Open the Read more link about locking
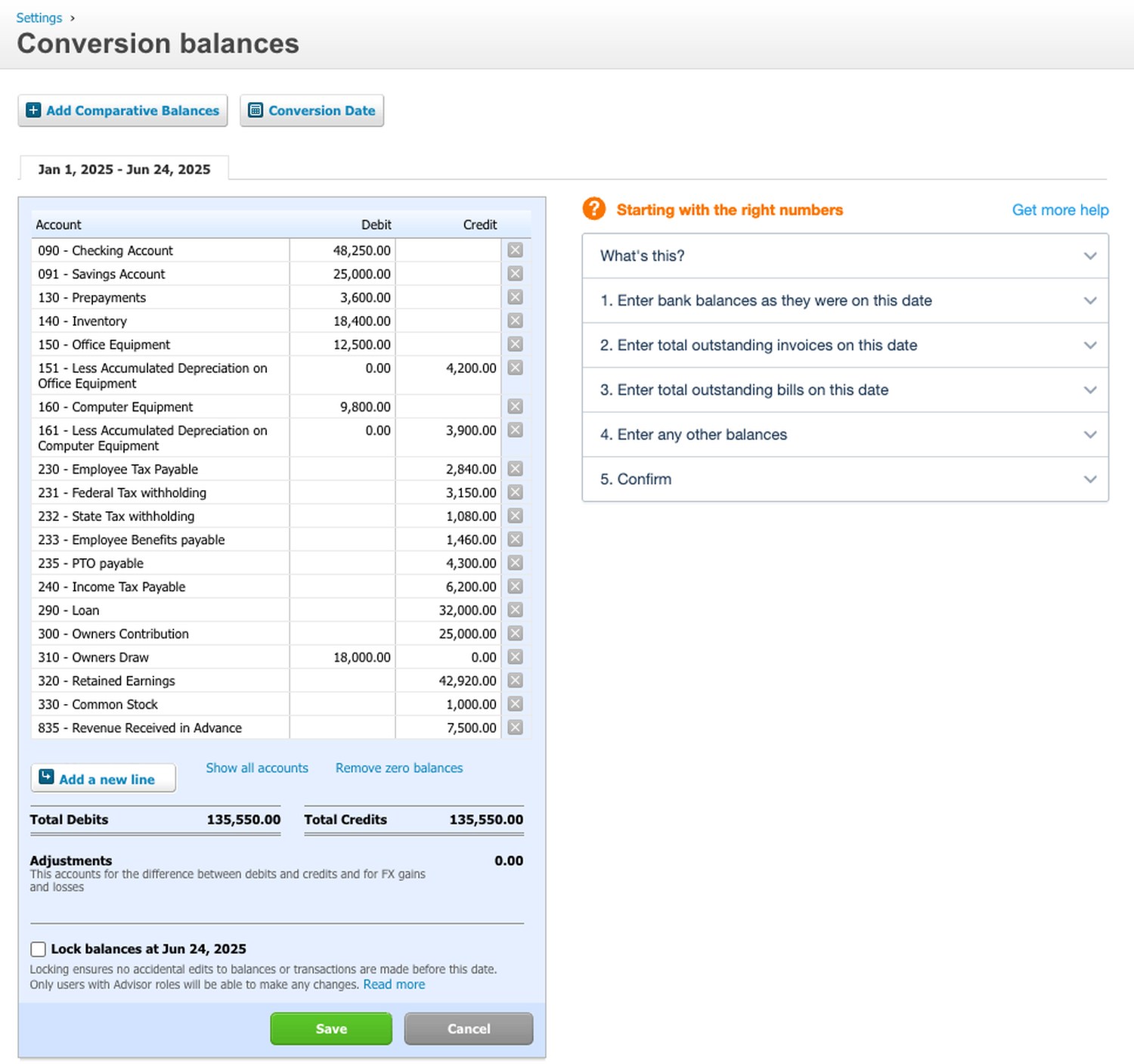The height and width of the screenshot is (1064, 1134). pyautogui.click(x=394, y=984)
